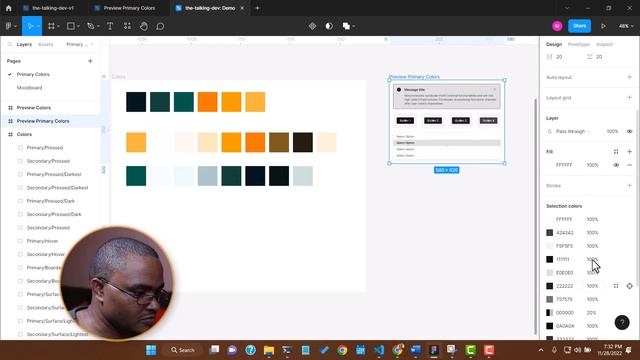Open the Figma main menu
Viewport: 640px width, 360px height.
pyautogui.click(x=9, y=26)
